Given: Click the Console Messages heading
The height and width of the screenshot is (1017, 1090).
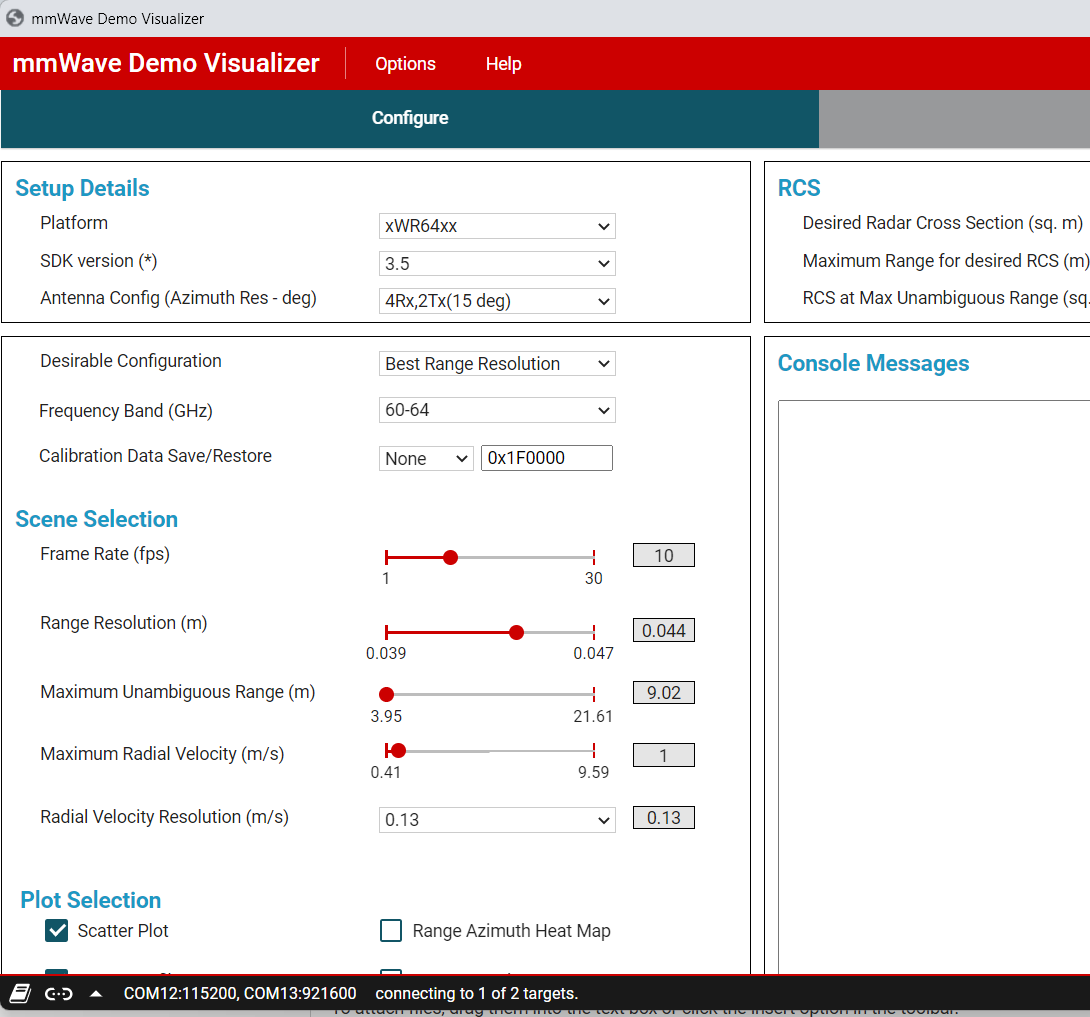Looking at the screenshot, I should pyautogui.click(x=873, y=364).
